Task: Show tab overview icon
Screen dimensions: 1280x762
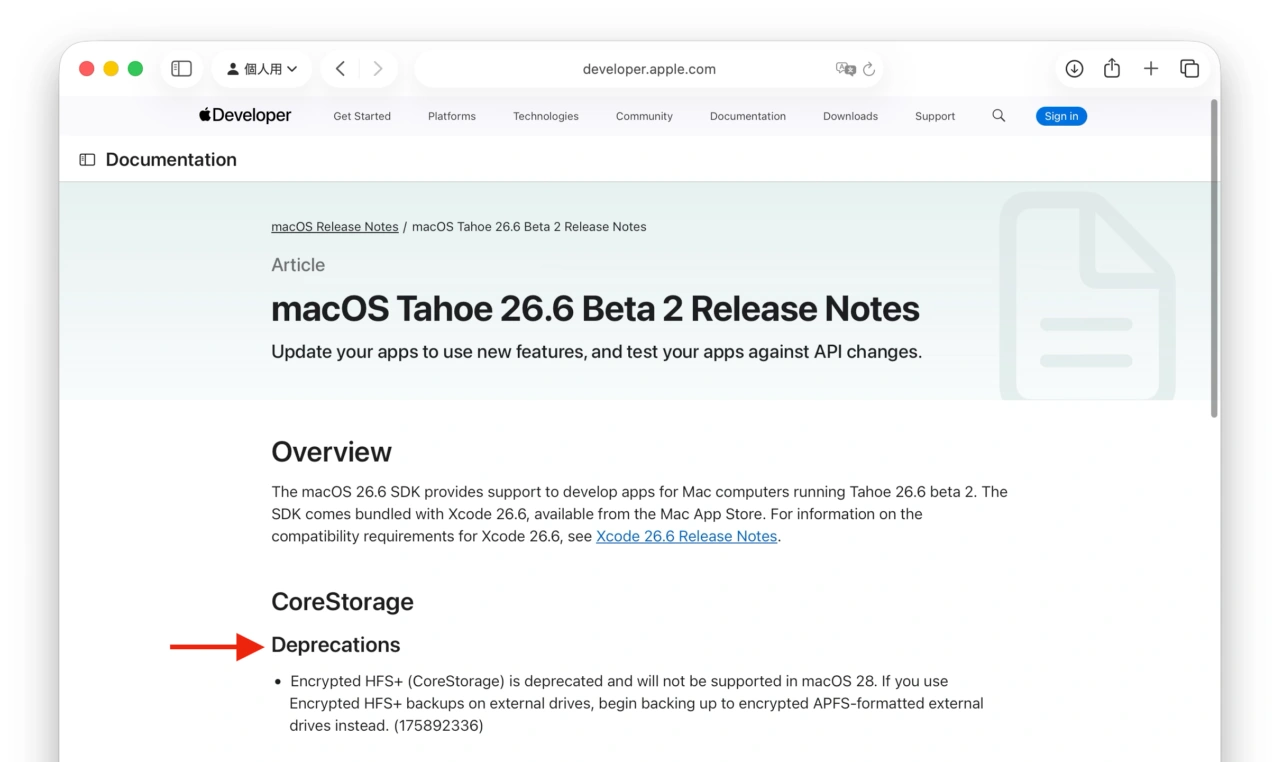Action: (1189, 69)
